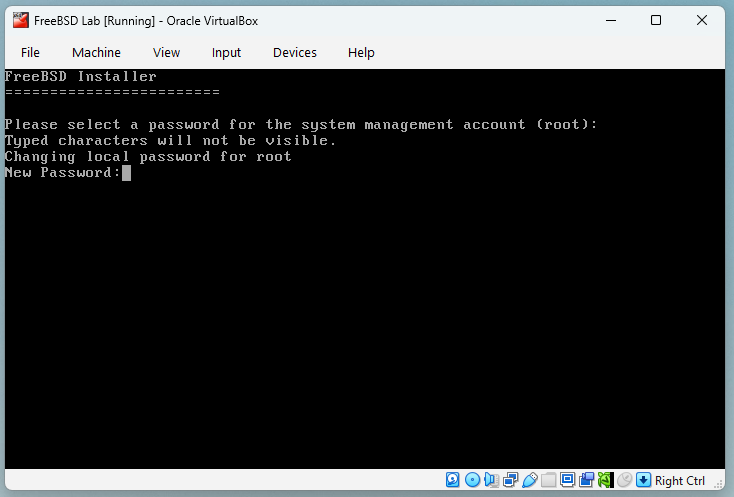Viewport: 734px width, 497px height.
Task: Maximize the FreeBSD Lab VirtualBox window
Action: click(656, 21)
